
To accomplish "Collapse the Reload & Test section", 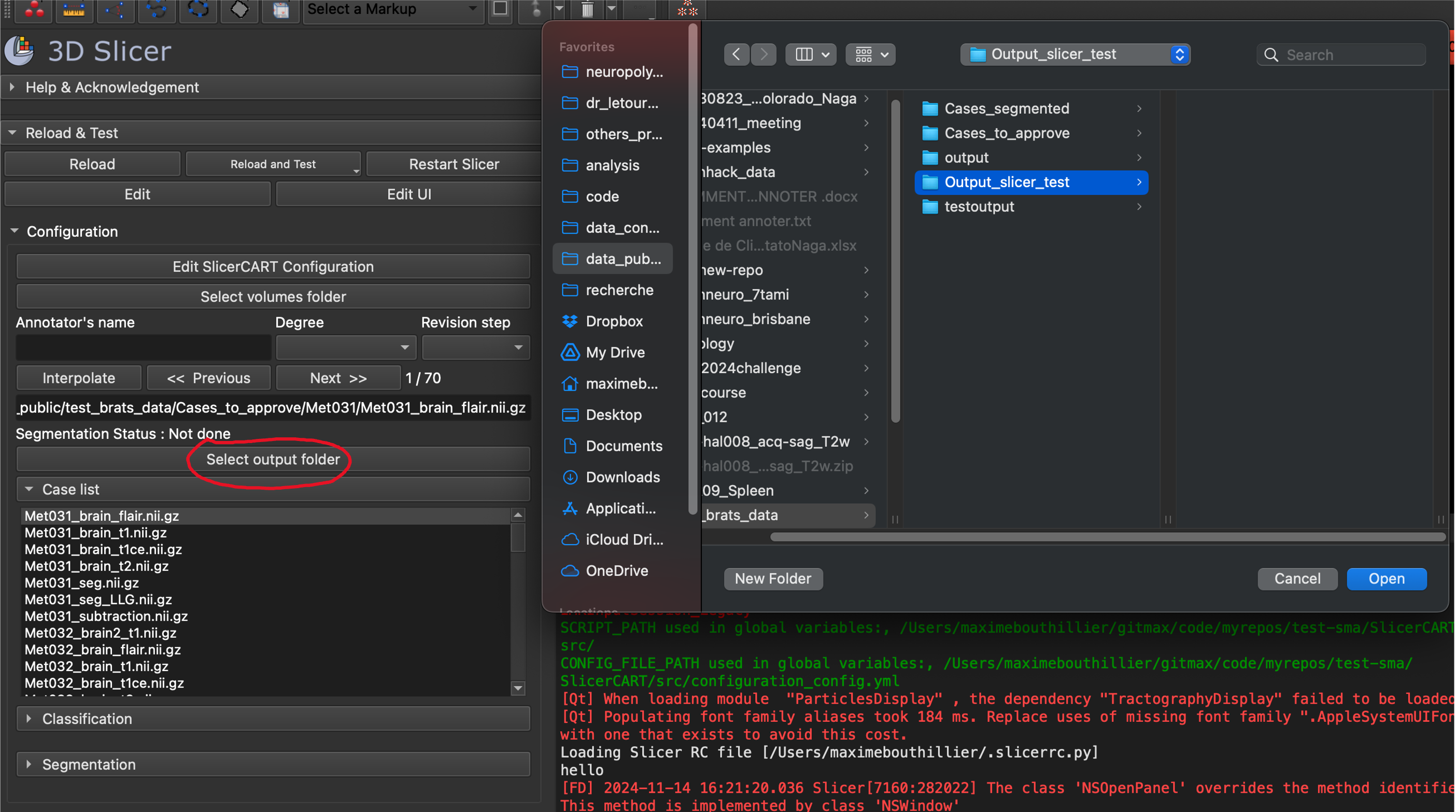I will (x=271, y=133).
